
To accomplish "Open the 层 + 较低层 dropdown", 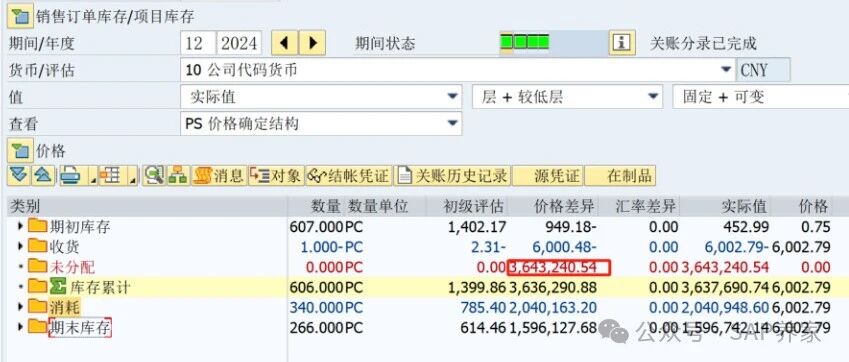I will coord(652,97).
